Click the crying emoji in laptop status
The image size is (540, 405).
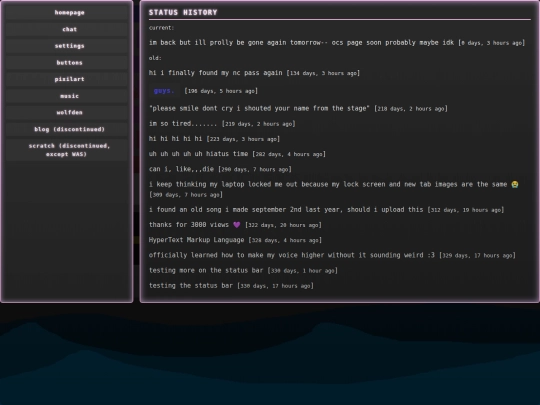[515, 184]
